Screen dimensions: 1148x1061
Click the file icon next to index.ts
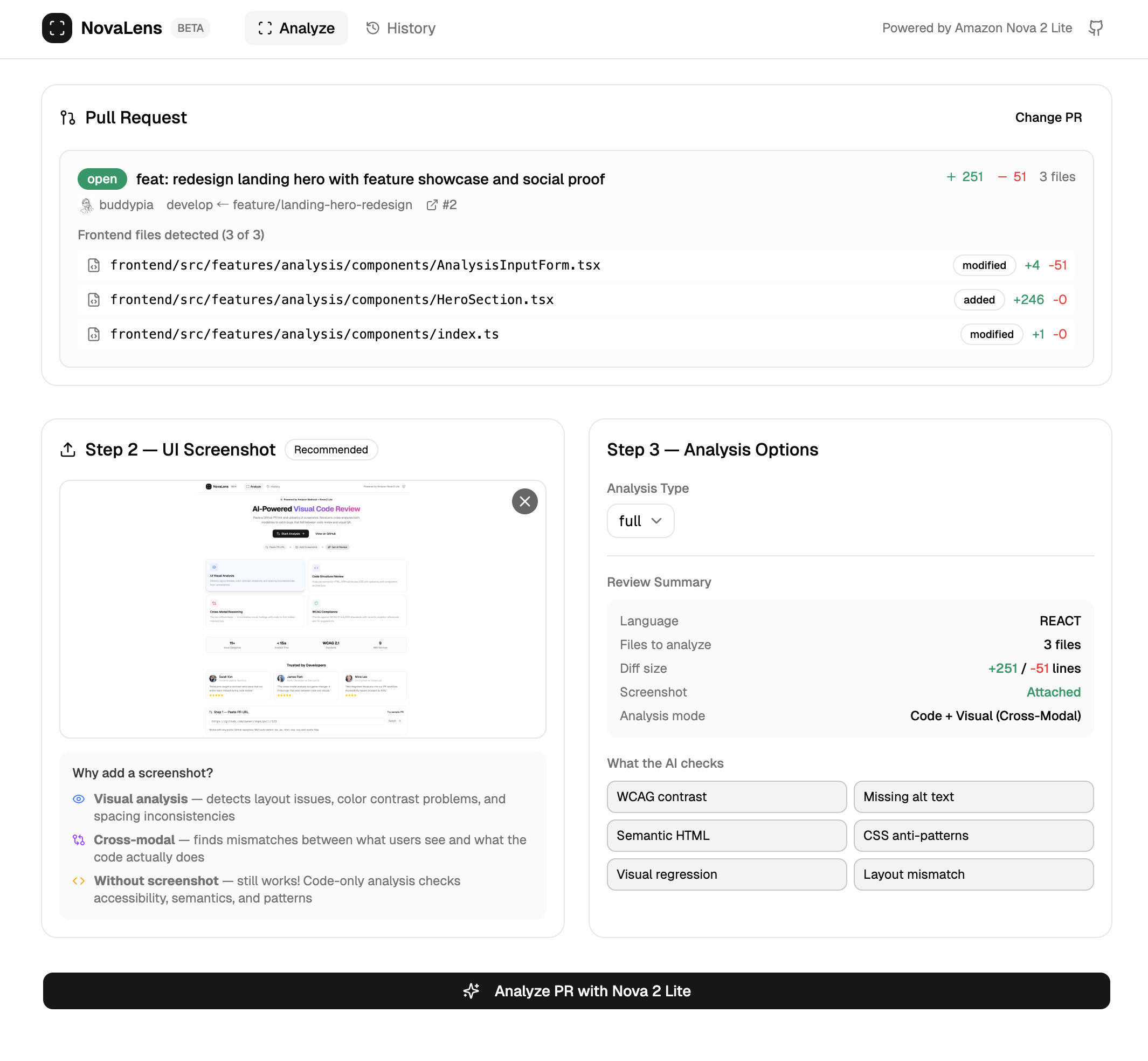[94, 334]
